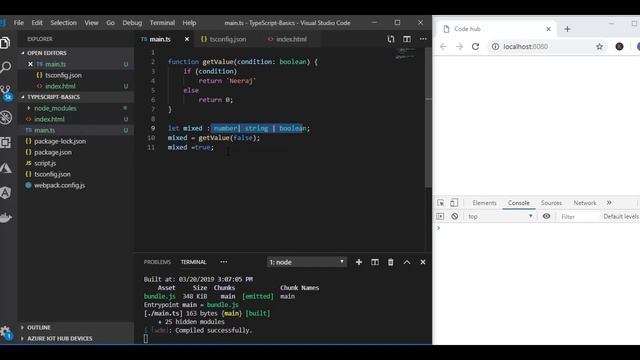Click the code minimap in the editor

click(405, 53)
